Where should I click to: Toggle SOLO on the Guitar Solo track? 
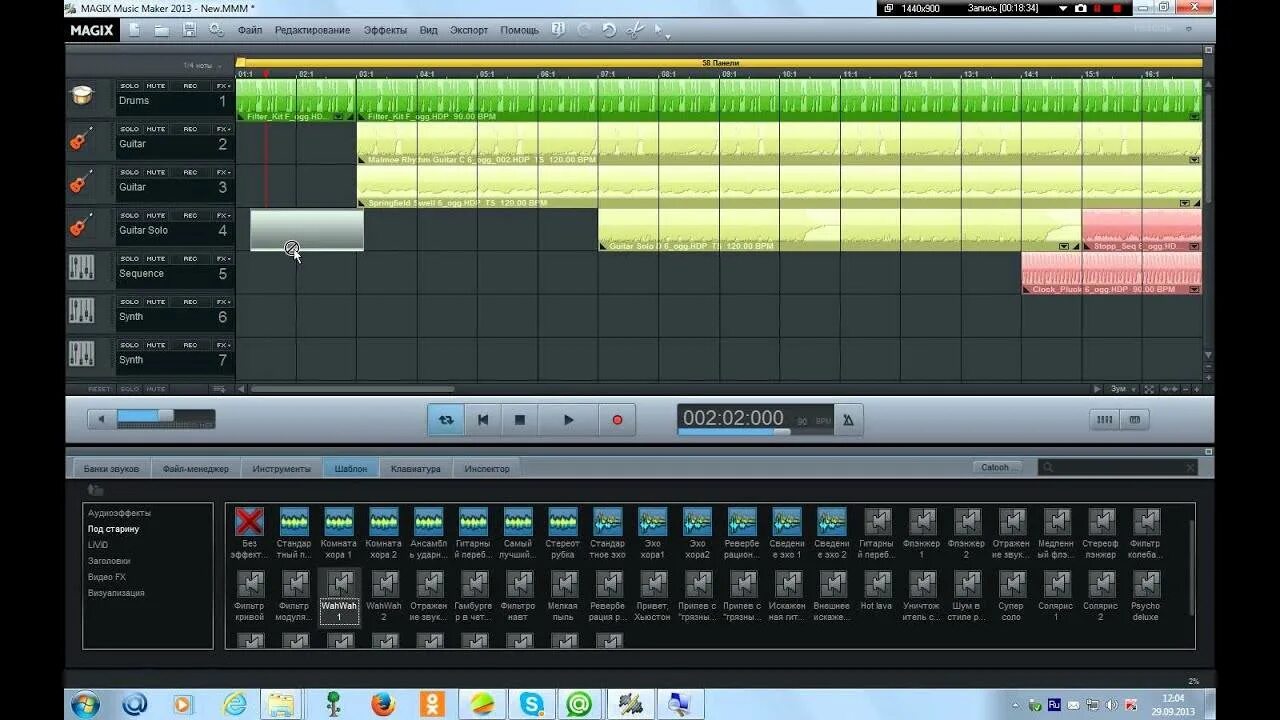tap(130, 215)
